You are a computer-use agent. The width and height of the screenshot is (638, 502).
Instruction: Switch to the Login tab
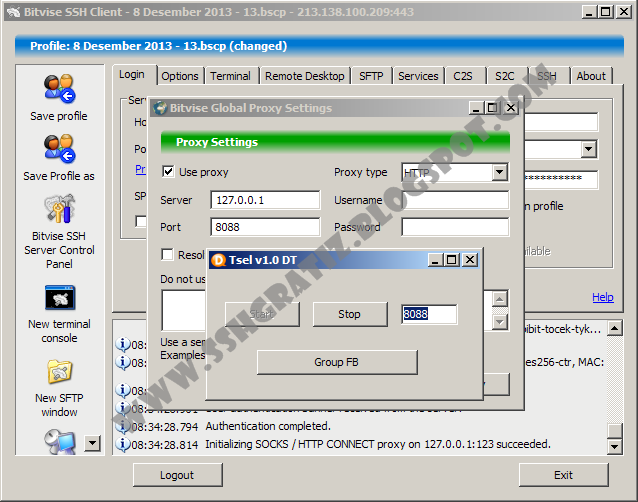click(x=132, y=75)
